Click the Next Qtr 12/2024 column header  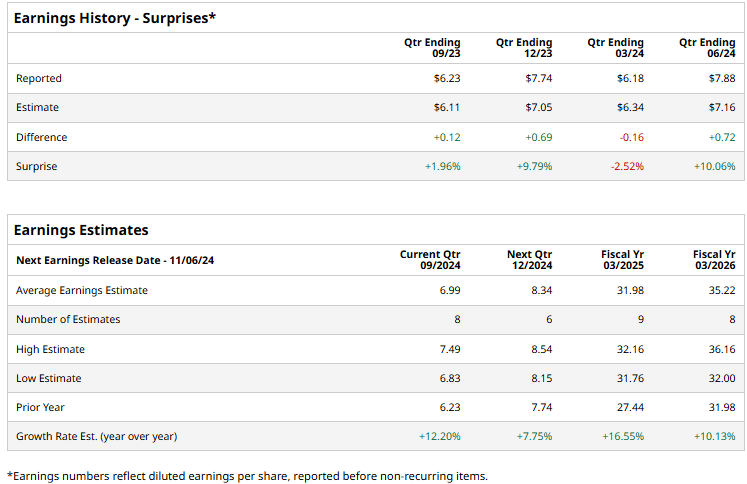529,260
